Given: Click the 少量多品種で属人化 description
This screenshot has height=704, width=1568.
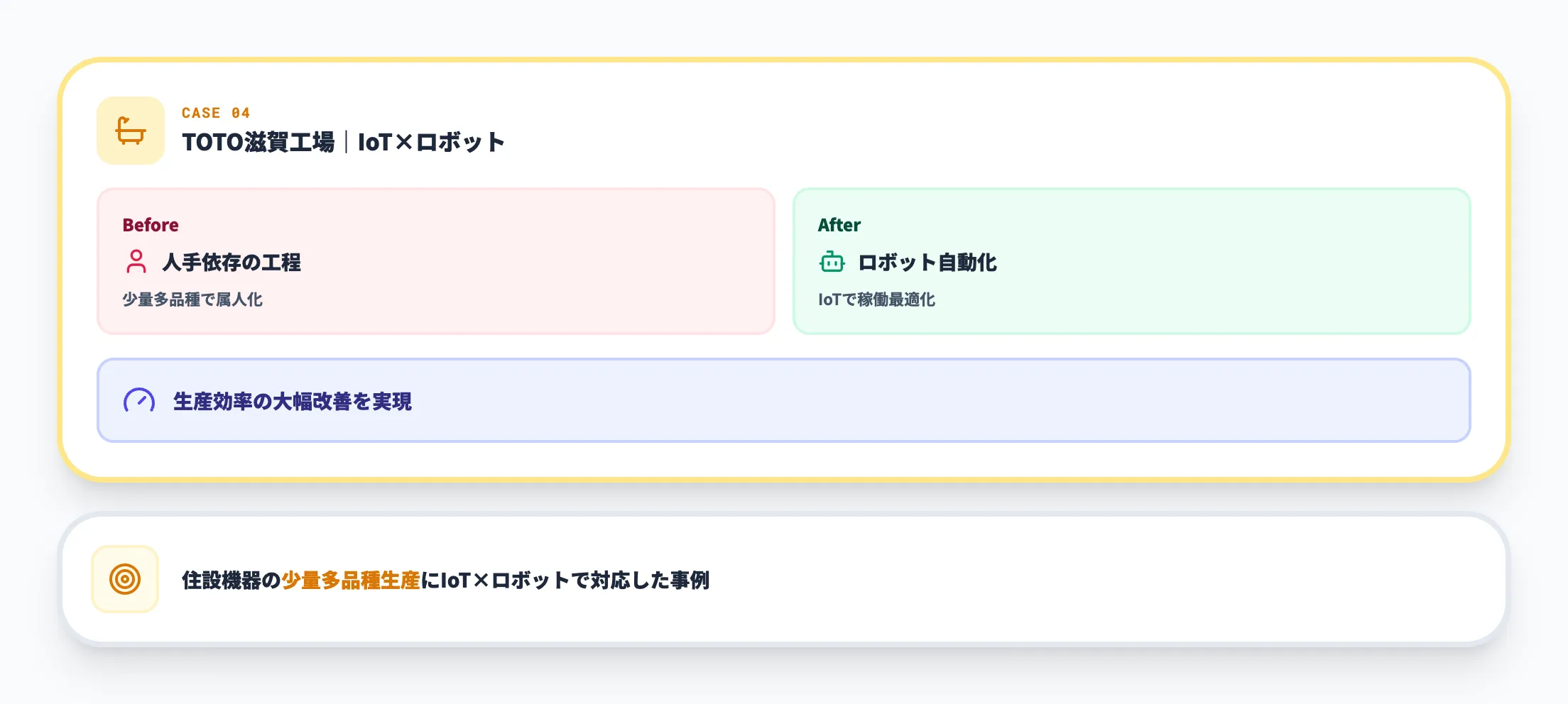Looking at the screenshot, I should click(192, 299).
